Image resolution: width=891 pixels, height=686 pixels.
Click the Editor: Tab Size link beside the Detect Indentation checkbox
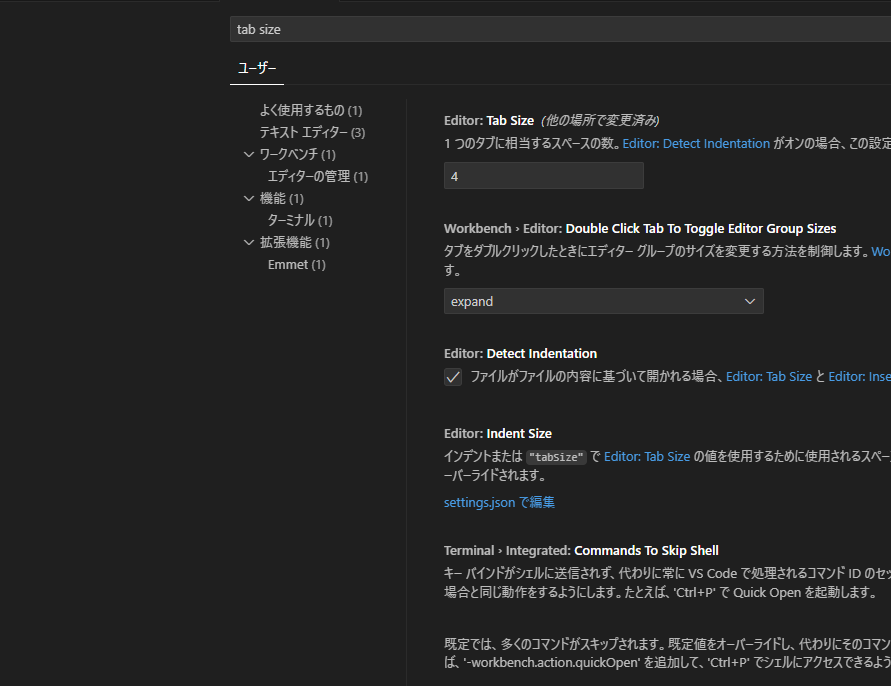tap(768, 377)
